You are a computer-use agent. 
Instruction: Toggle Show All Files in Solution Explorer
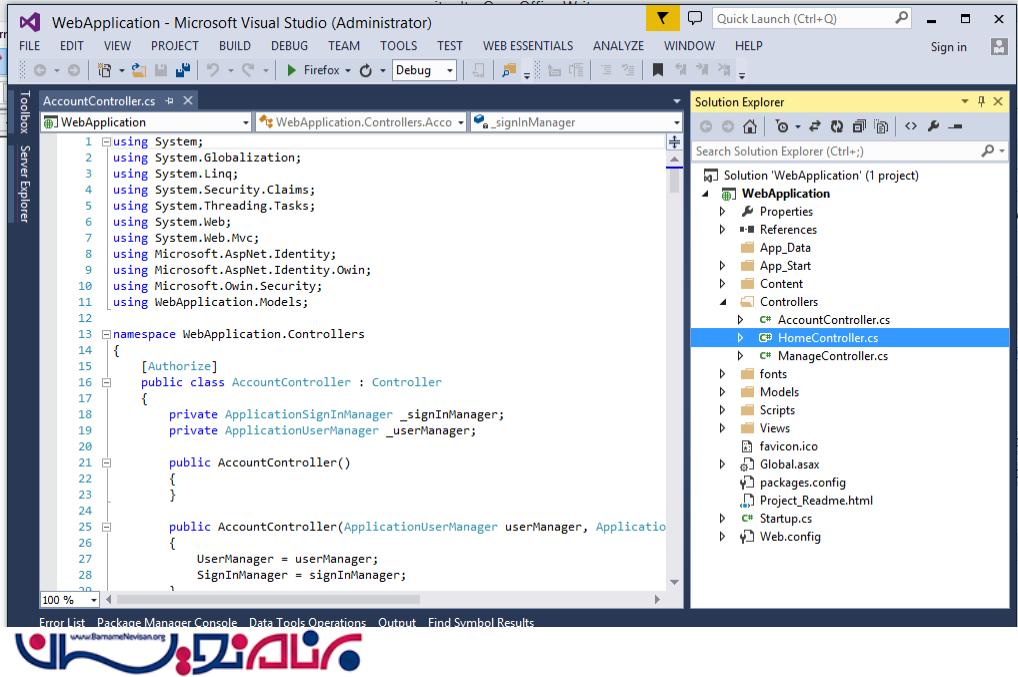pos(881,126)
